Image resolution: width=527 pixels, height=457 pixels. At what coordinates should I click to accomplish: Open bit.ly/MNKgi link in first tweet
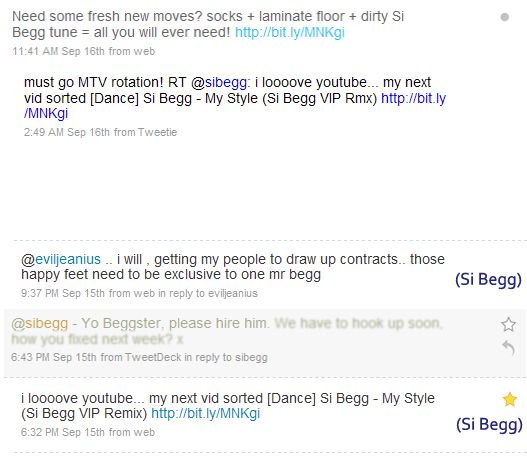[x=290, y=33]
